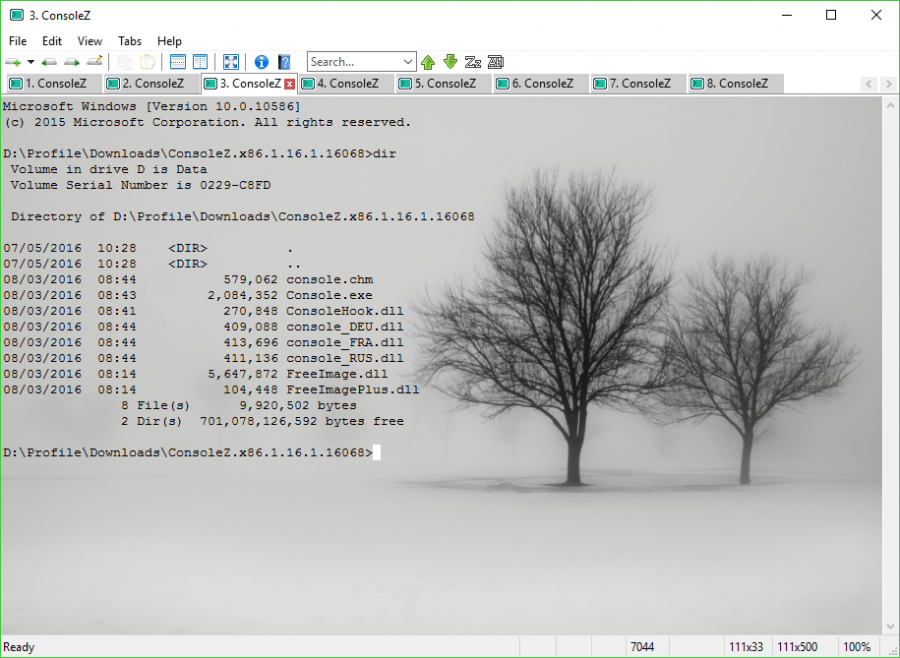900x658 pixels.
Task: Select the next tab arrow icon
Action: point(70,61)
